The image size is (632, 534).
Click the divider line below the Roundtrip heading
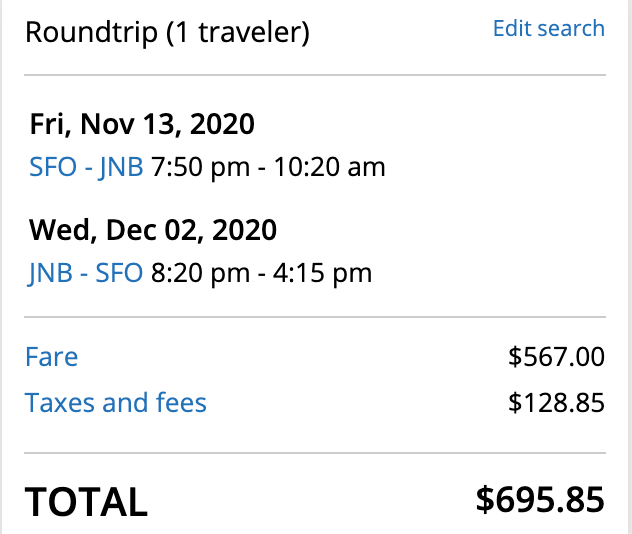[x=315, y=75]
